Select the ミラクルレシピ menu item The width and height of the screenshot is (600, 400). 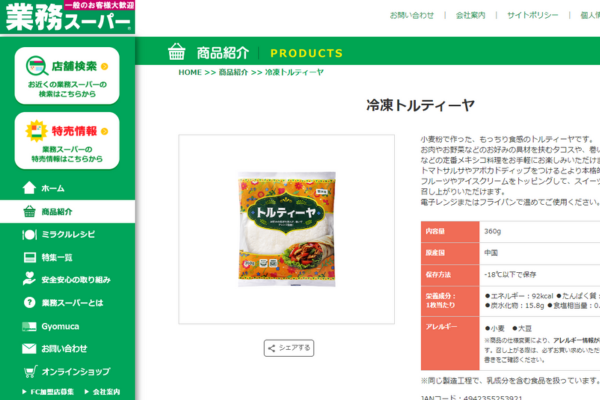[x=67, y=235]
